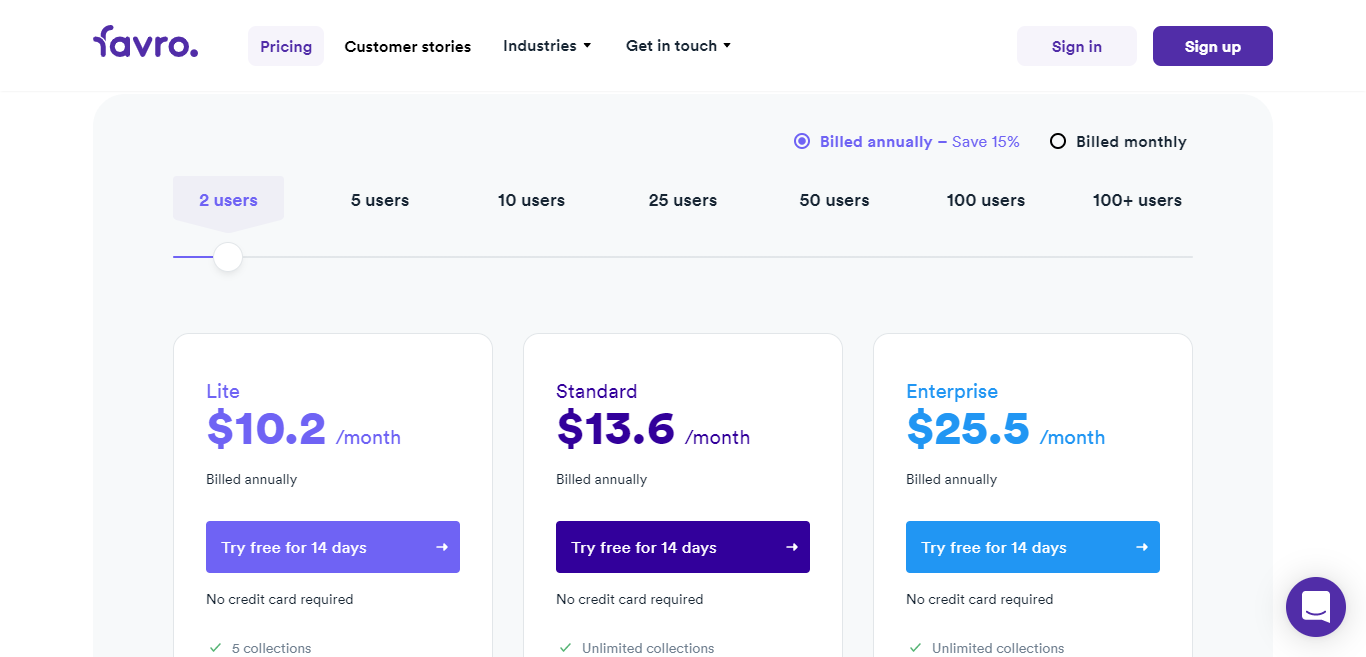1366x657 pixels.
Task: Pick the 10 users tier
Action: pyautogui.click(x=531, y=200)
